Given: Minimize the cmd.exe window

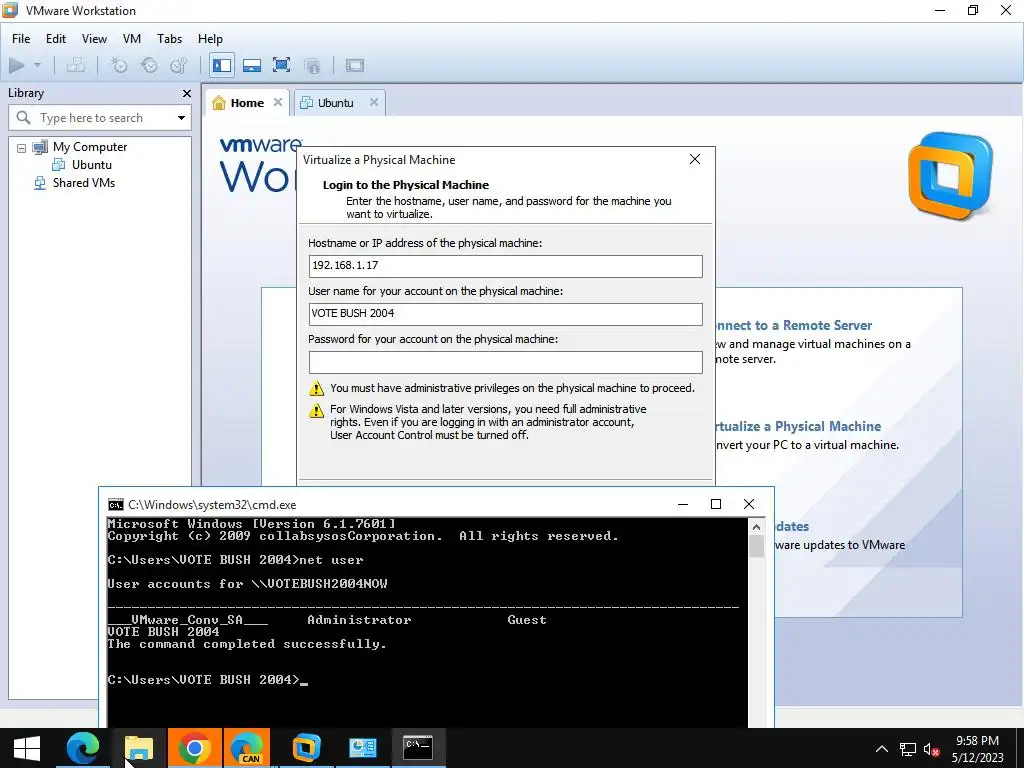Looking at the screenshot, I should 683,504.
